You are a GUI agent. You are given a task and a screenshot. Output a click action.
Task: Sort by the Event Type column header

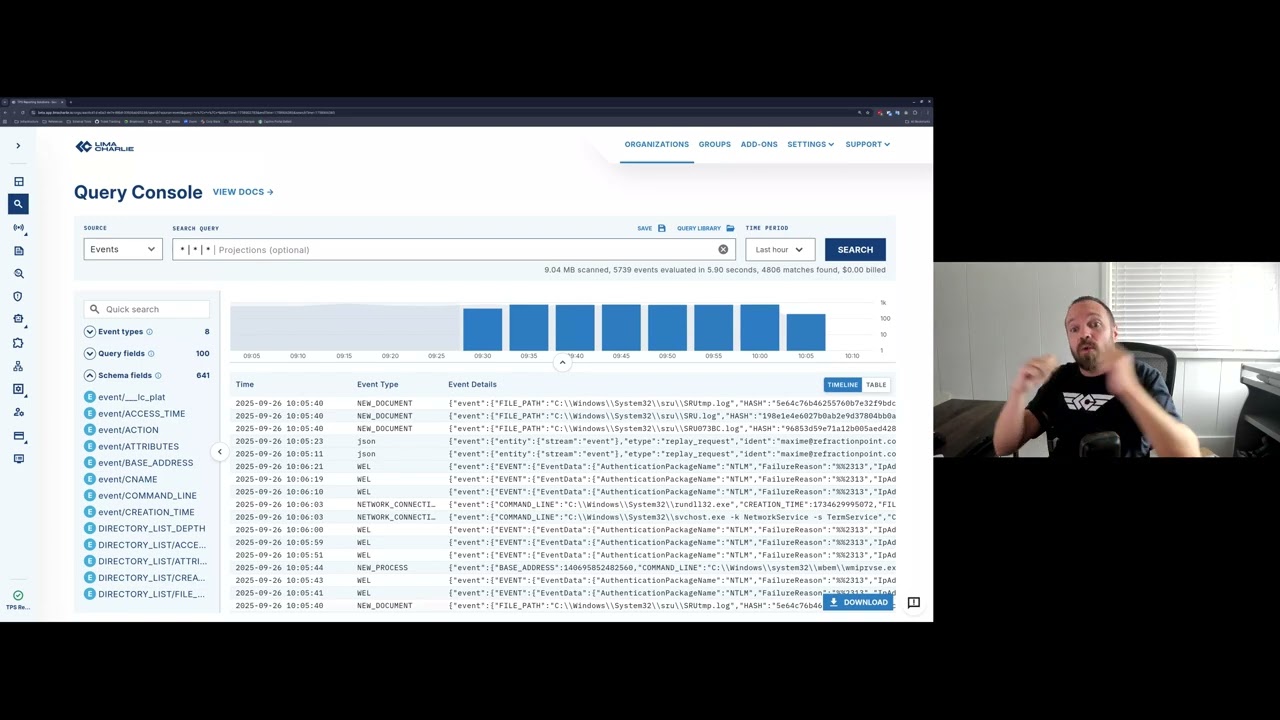[x=377, y=384]
